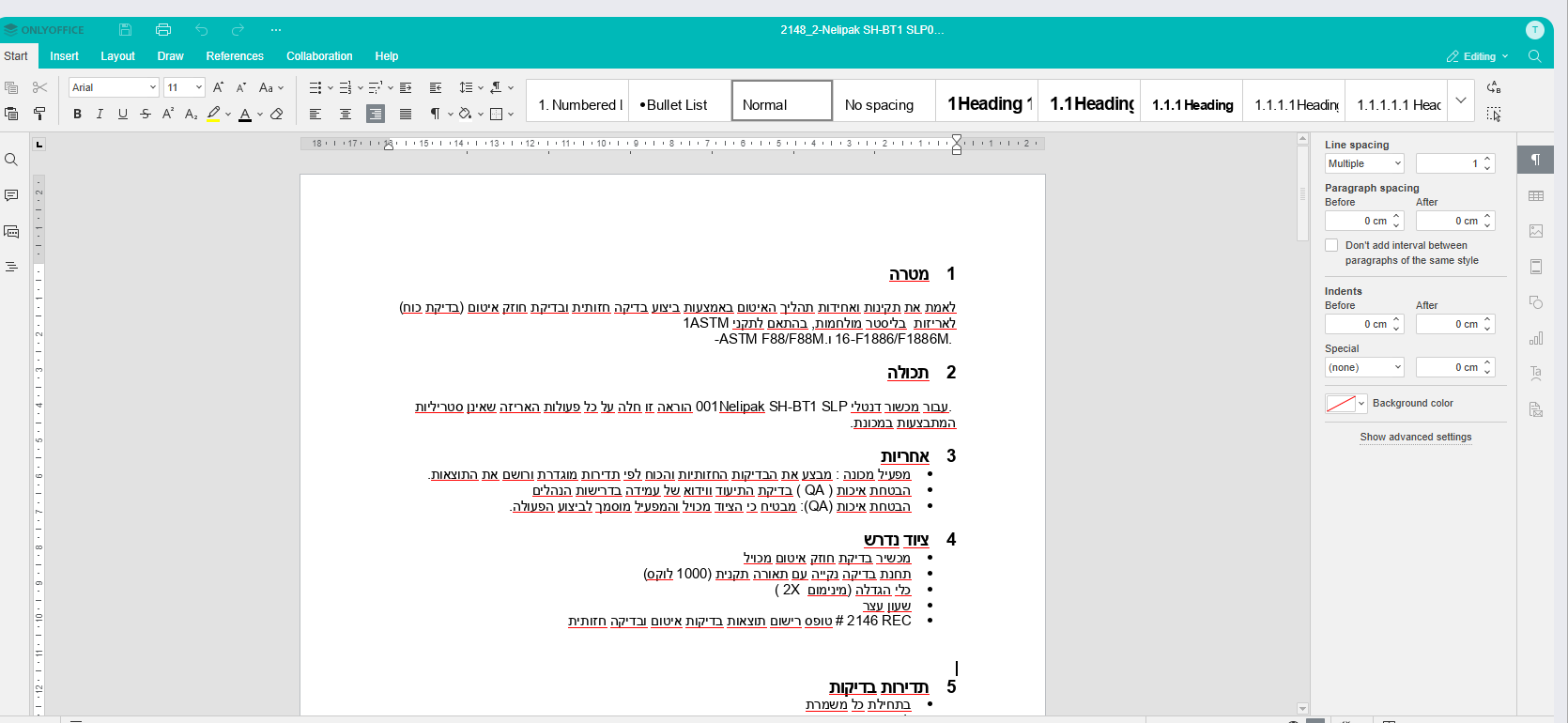The image size is (1568, 723).
Task: Open the Line spacing Multiple dropdown
Action: click(1364, 163)
